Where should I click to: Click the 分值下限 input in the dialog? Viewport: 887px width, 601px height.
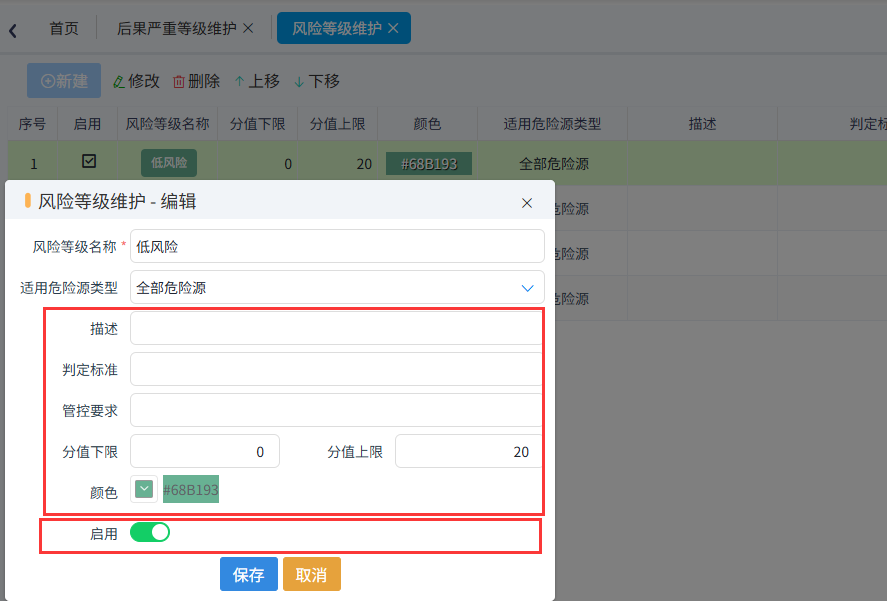pyautogui.click(x=205, y=452)
